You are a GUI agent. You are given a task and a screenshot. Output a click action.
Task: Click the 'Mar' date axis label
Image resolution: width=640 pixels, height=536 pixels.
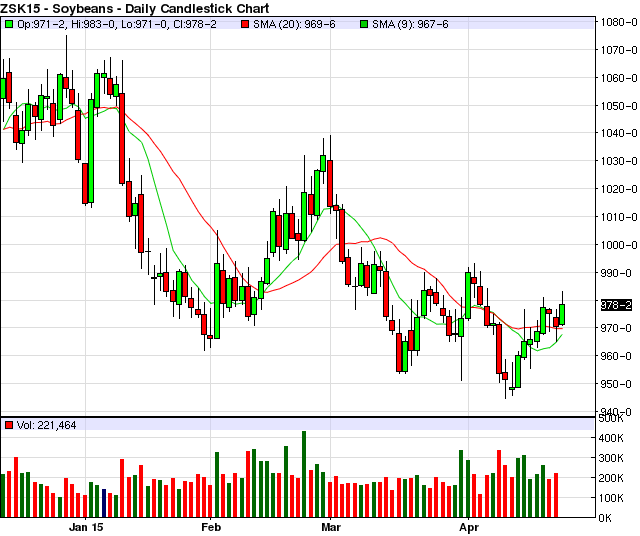(x=331, y=527)
